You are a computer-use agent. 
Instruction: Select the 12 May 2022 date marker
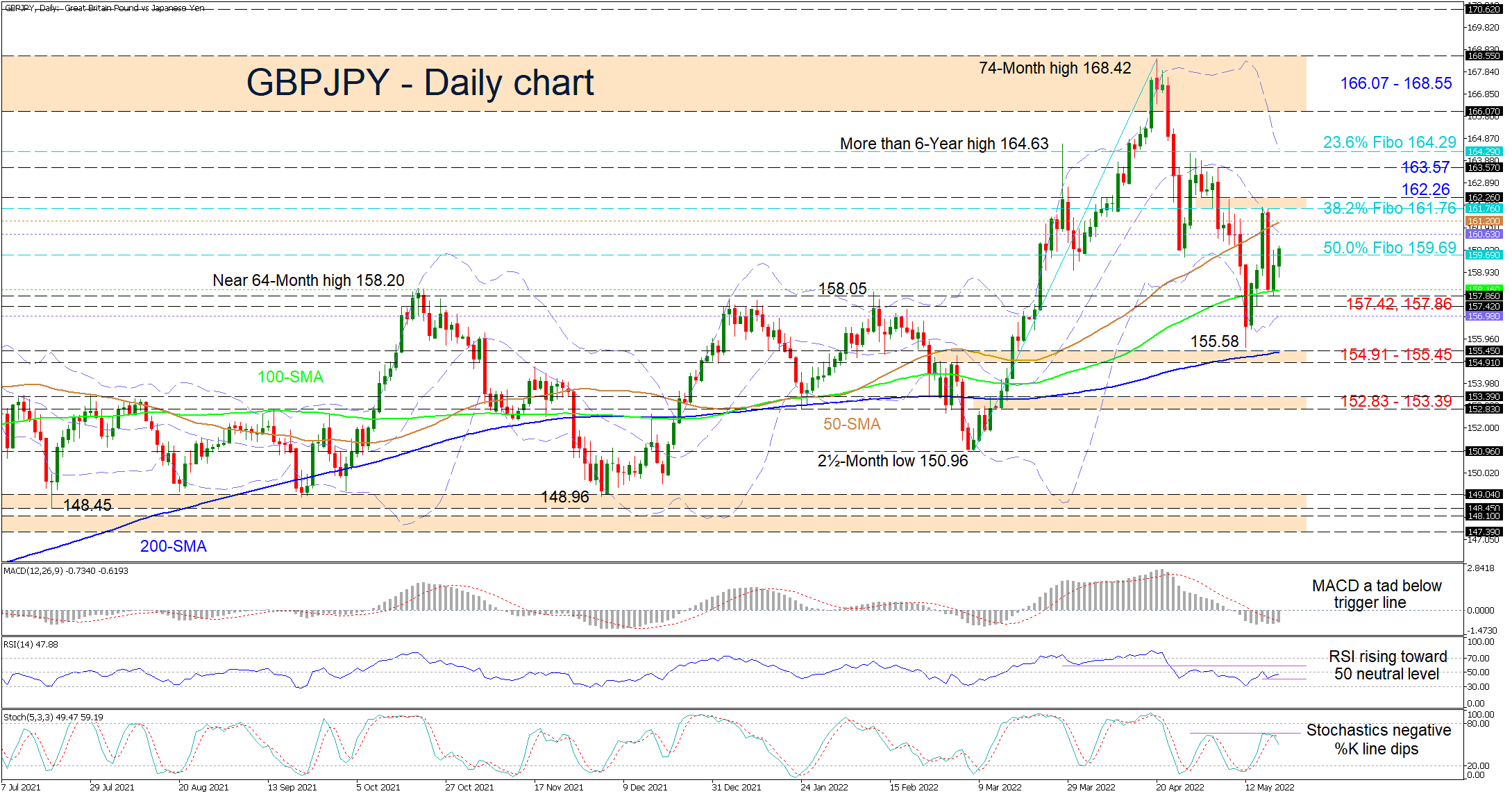tap(1270, 787)
